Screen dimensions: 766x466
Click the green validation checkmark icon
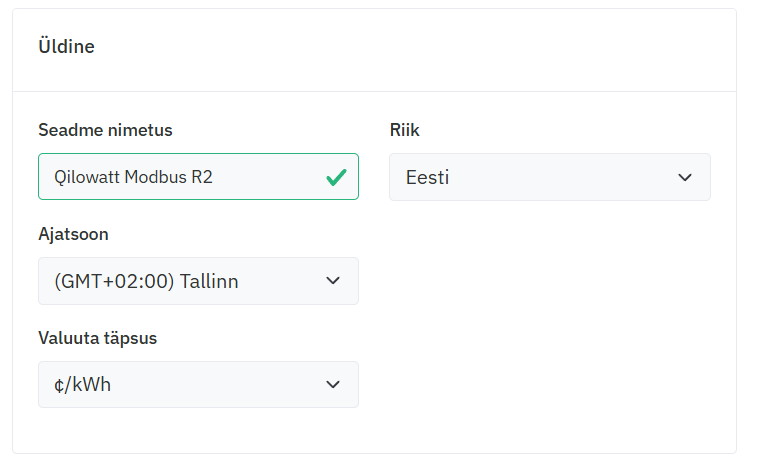[336, 177]
